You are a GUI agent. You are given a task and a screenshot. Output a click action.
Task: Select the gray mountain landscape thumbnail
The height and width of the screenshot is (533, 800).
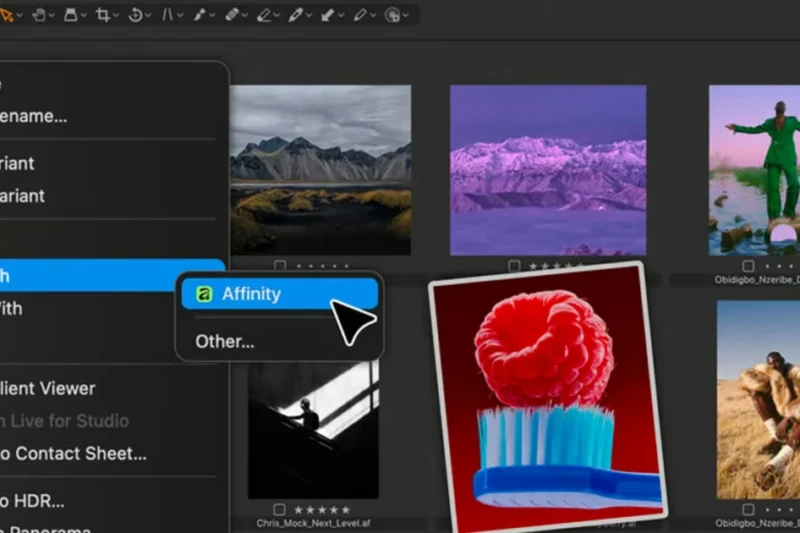click(x=320, y=170)
